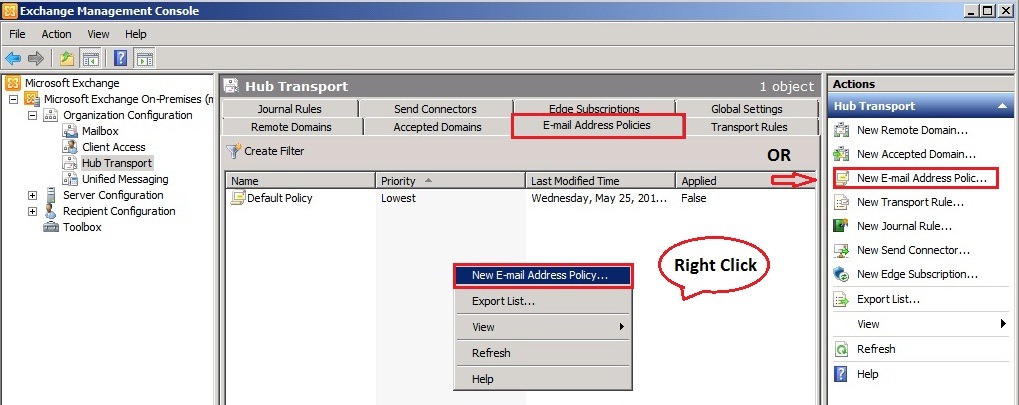This screenshot has height=405, width=1019.
Task: Select the Default Policy row name
Action: [x=279, y=198]
